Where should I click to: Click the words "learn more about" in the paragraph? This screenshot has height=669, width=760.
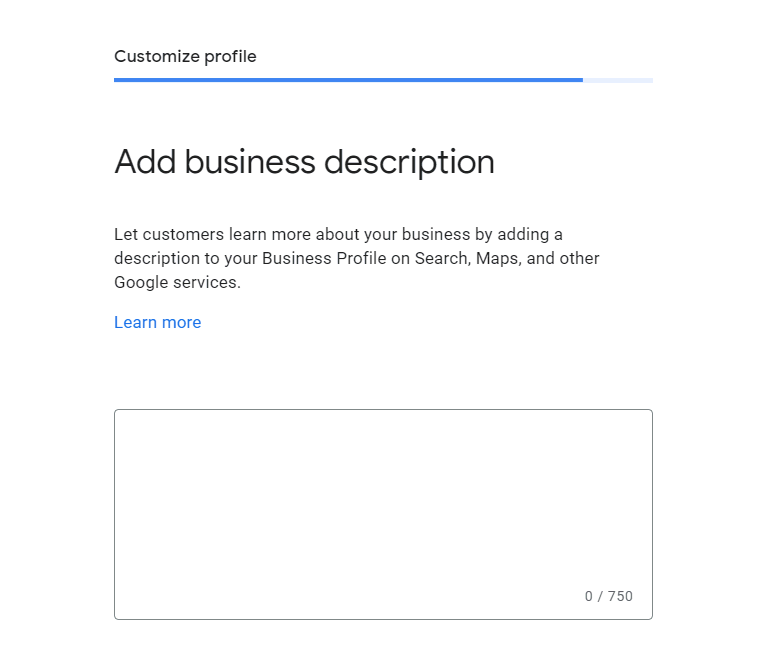(x=287, y=234)
